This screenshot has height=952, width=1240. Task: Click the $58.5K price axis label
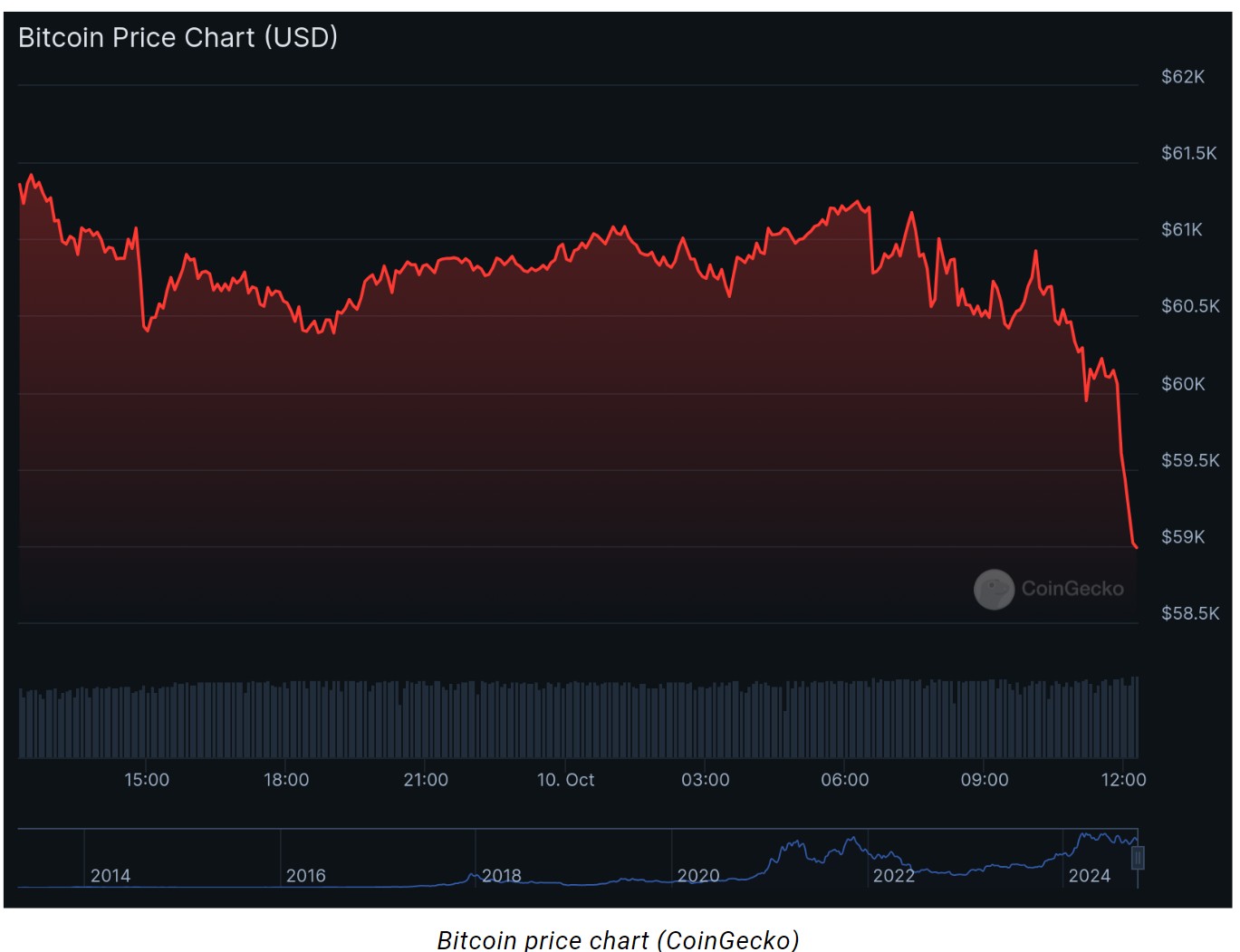click(x=1190, y=614)
